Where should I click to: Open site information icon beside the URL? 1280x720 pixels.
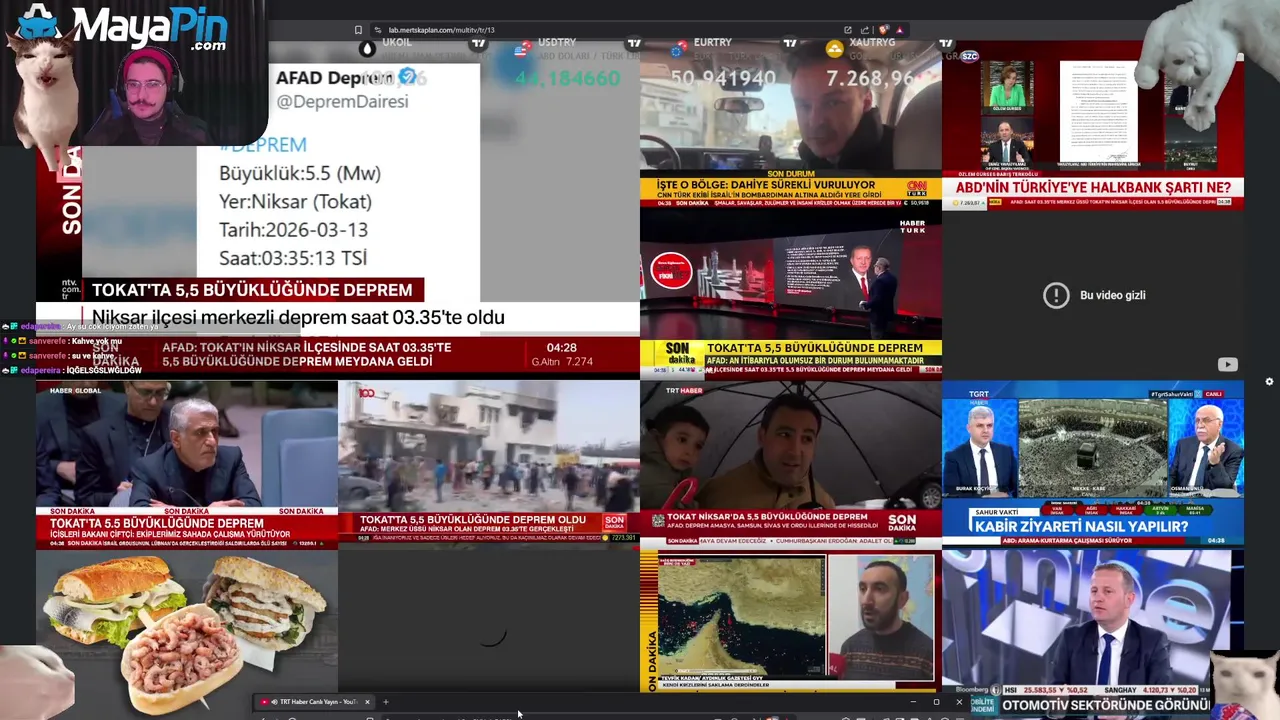point(378,30)
